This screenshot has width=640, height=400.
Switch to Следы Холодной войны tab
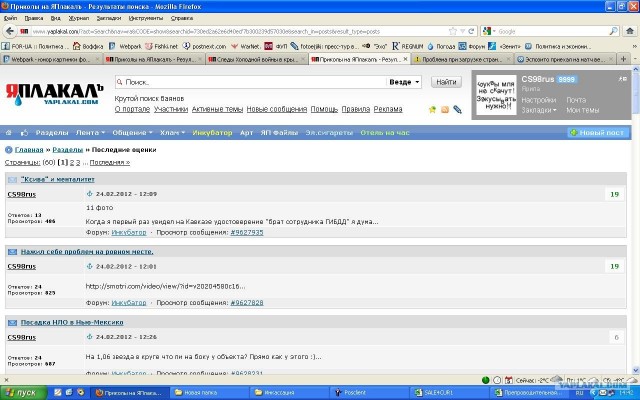256,60
